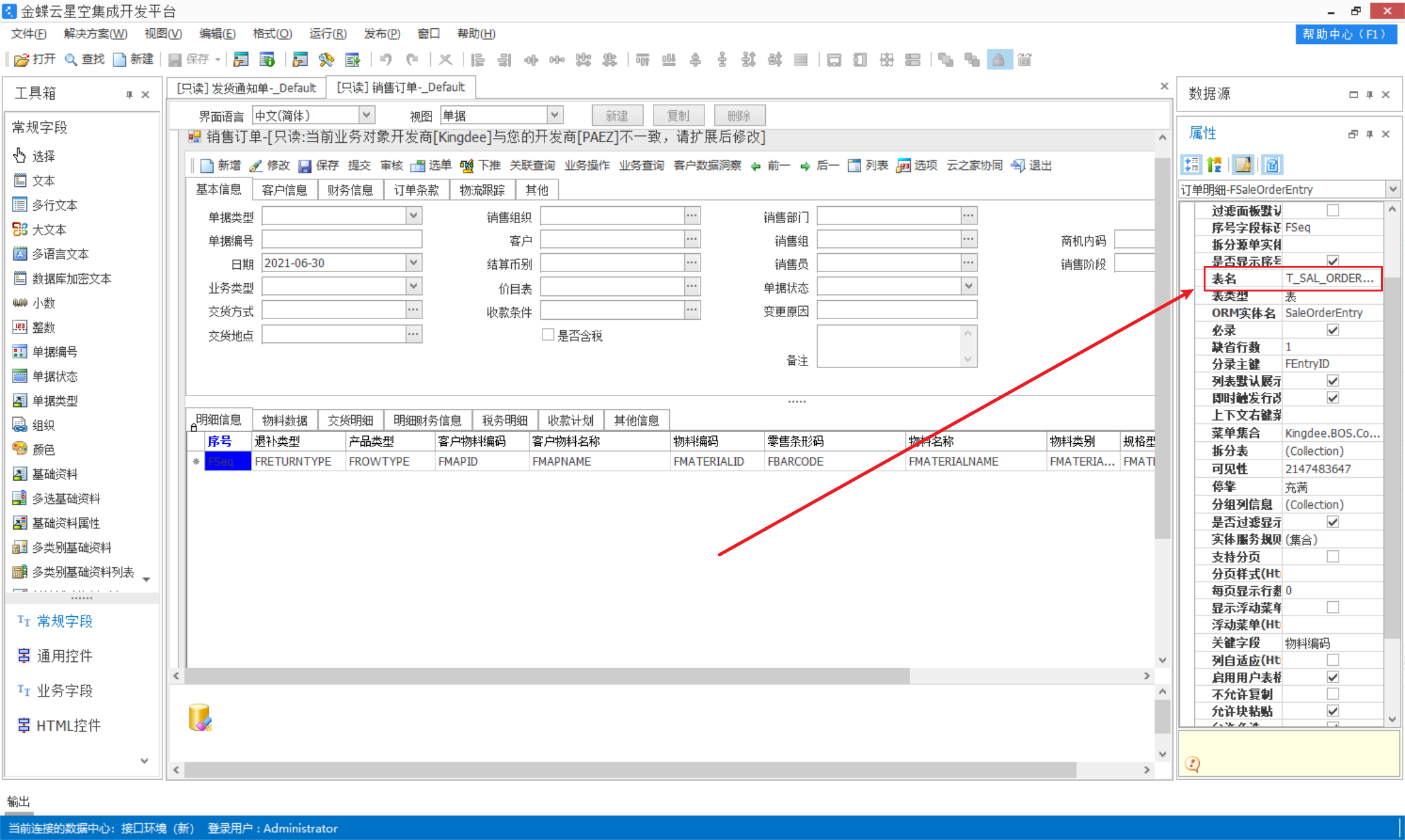Expand the 单据类型 dropdown on the form
The width and height of the screenshot is (1405, 840).
pos(413,216)
